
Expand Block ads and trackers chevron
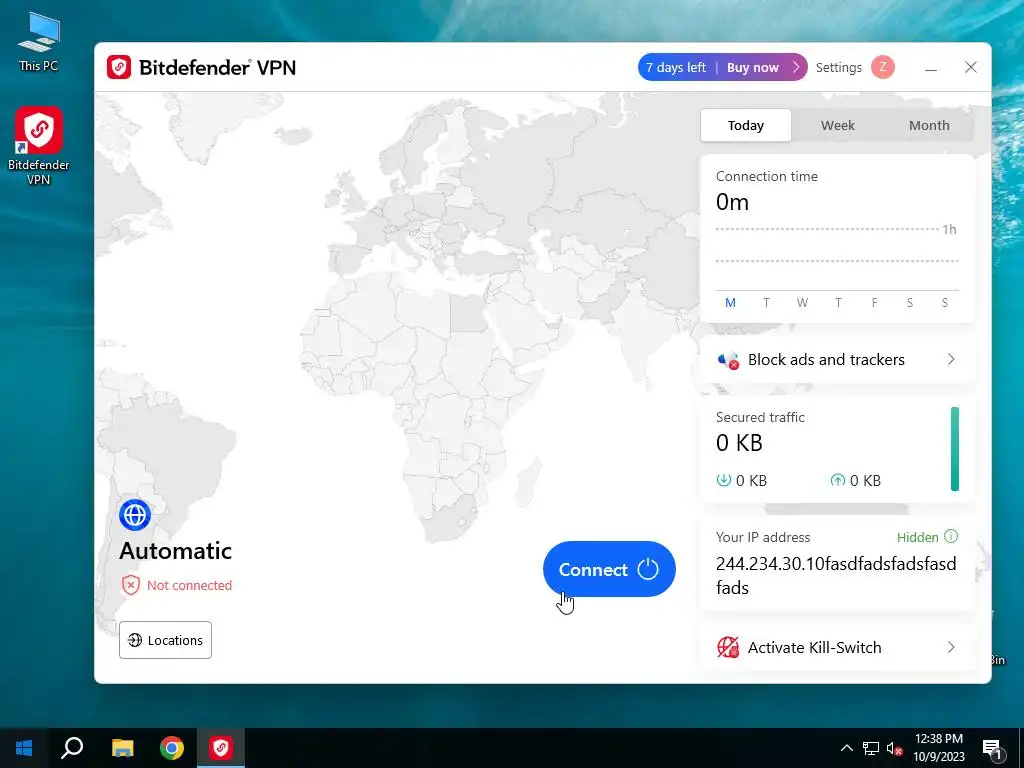[951, 360]
